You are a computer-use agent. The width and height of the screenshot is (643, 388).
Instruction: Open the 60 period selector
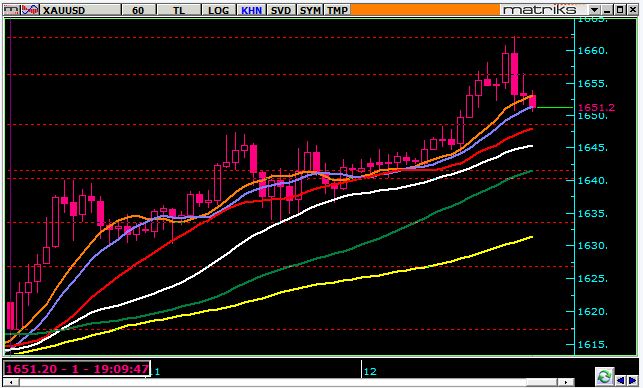point(139,10)
